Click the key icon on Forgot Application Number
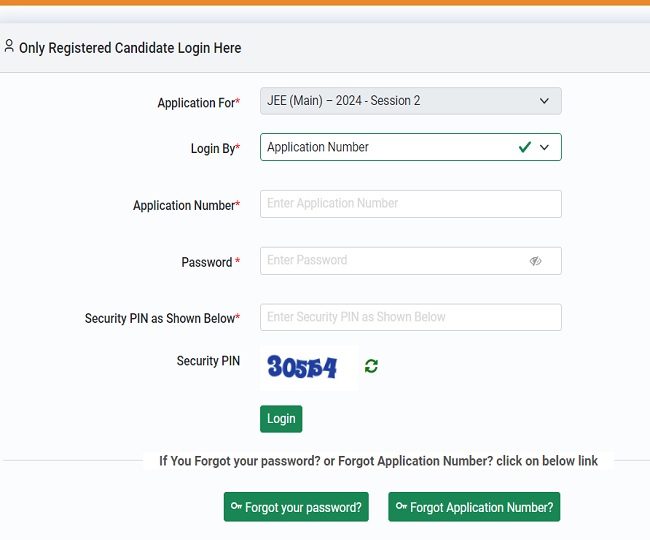The height and width of the screenshot is (540, 650). (x=401, y=507)
